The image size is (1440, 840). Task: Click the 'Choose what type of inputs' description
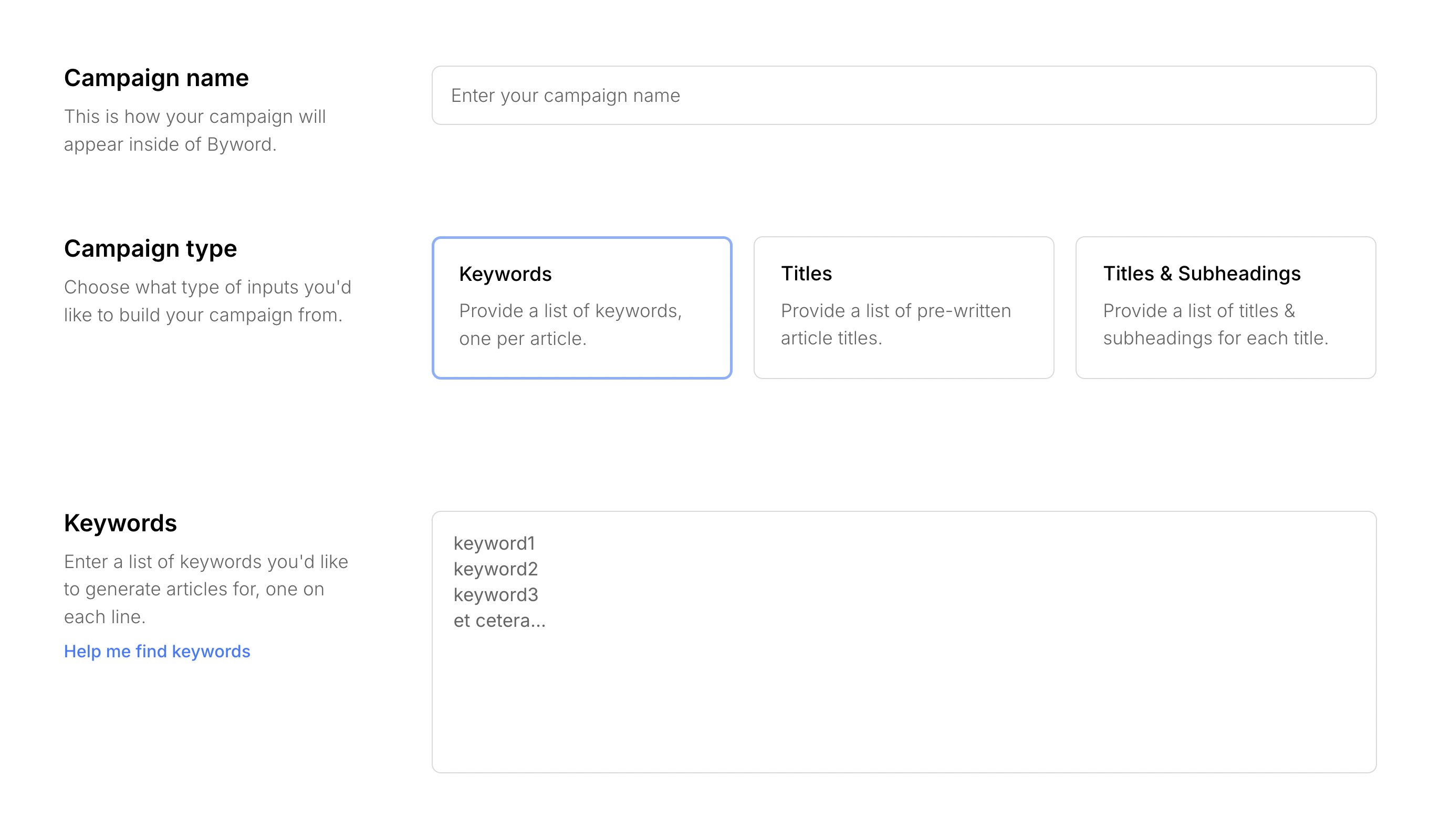(207, 287)
